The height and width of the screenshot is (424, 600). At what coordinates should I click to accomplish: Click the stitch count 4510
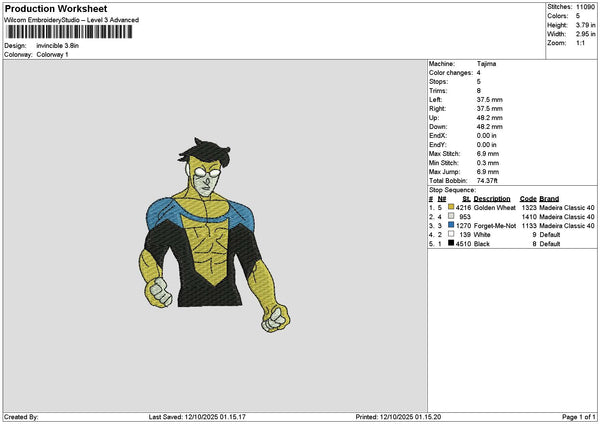tap(463, 244)
